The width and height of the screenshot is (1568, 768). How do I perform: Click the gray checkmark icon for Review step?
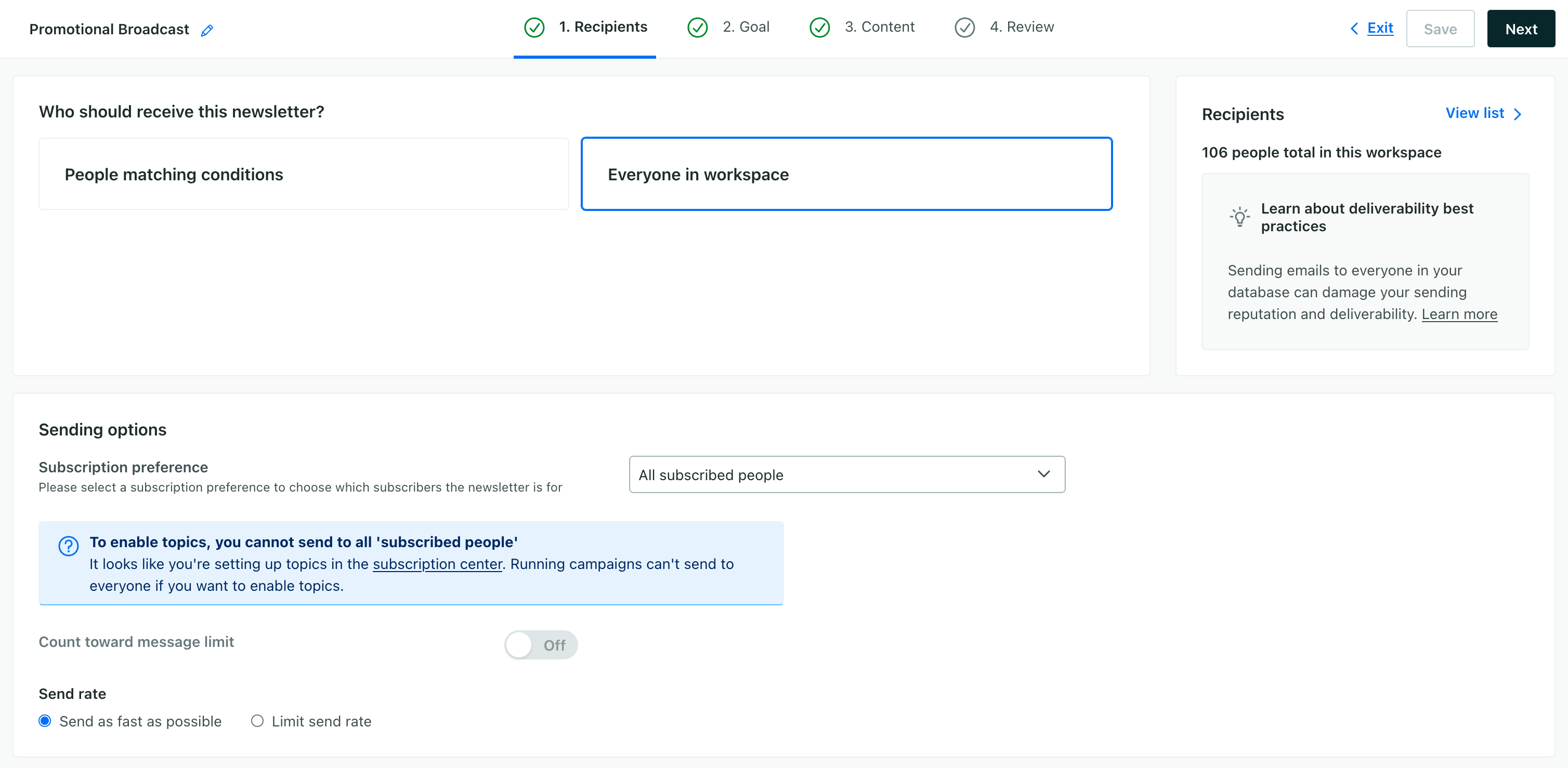click(x=964, y=28)
